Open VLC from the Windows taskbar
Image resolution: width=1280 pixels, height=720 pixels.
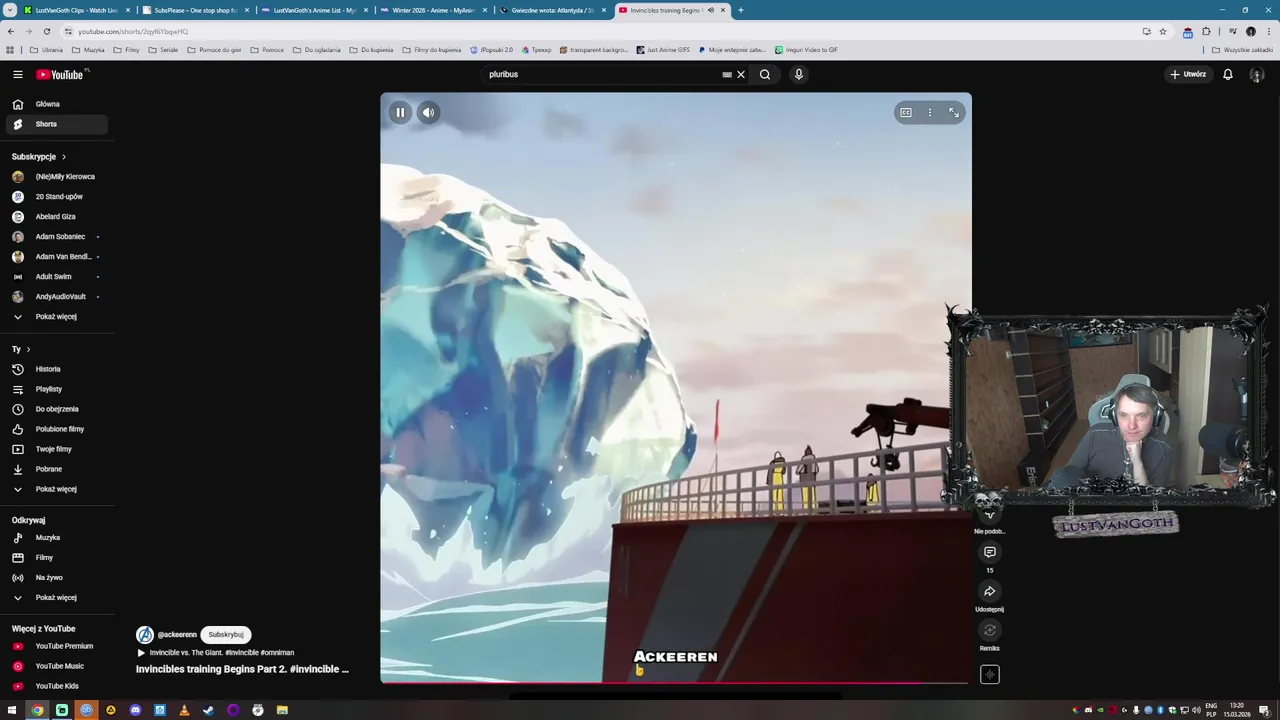(184, 710)
